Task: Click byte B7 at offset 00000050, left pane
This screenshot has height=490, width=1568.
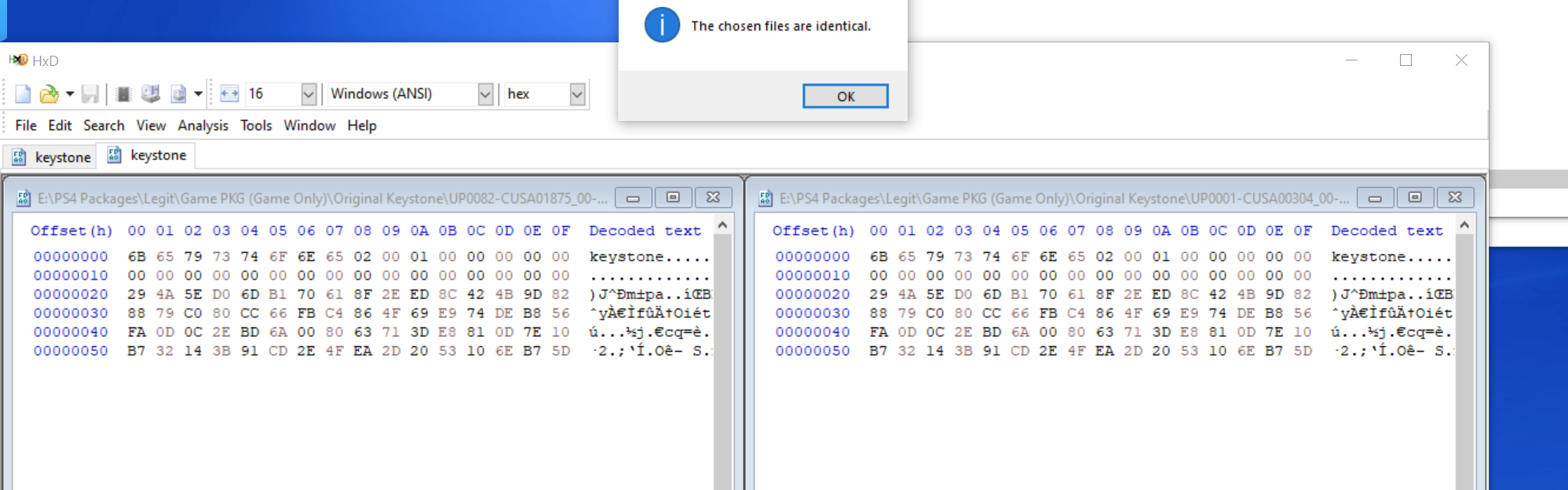Action: pyautogui.click(x=137, y=351)
